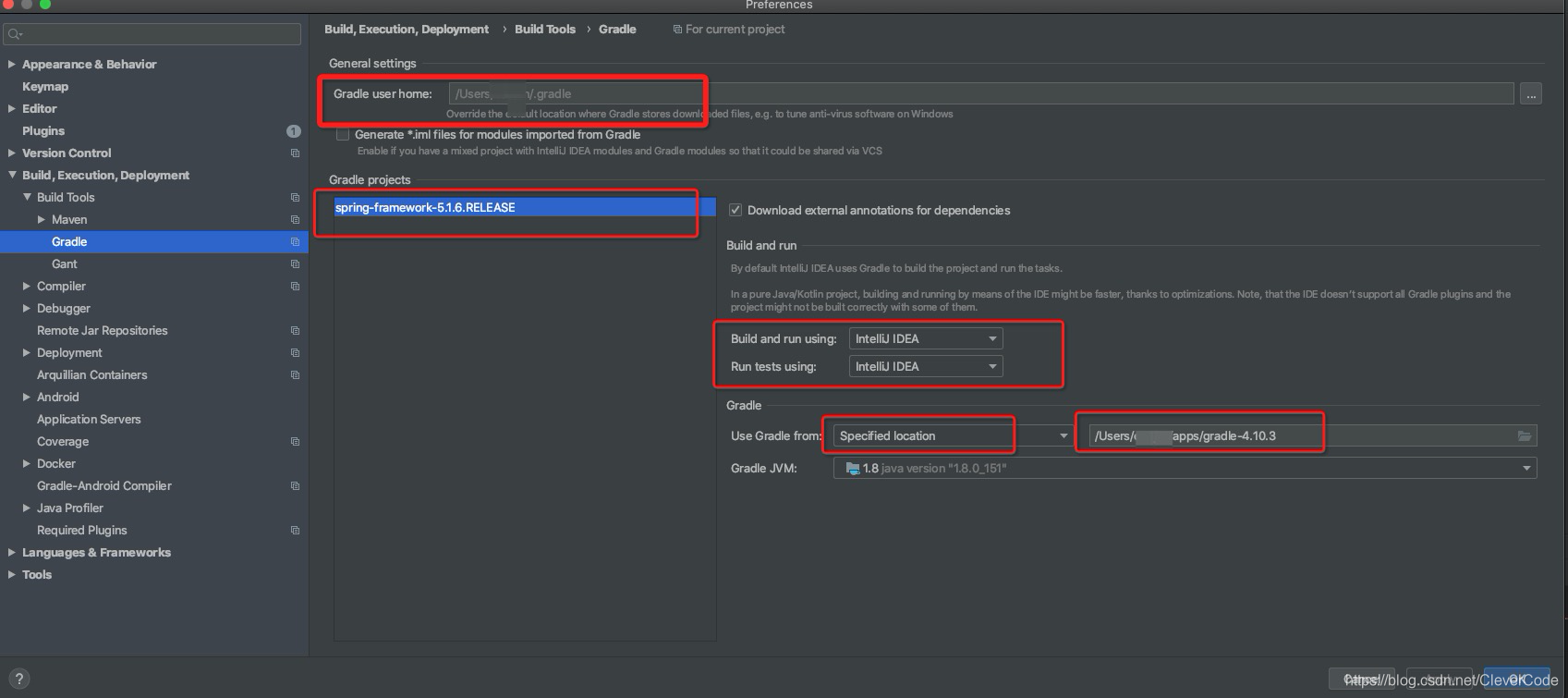Open Gradle-Android Compiler settings
This screenshot has width=1568, height=698.
tap(104, 485)
